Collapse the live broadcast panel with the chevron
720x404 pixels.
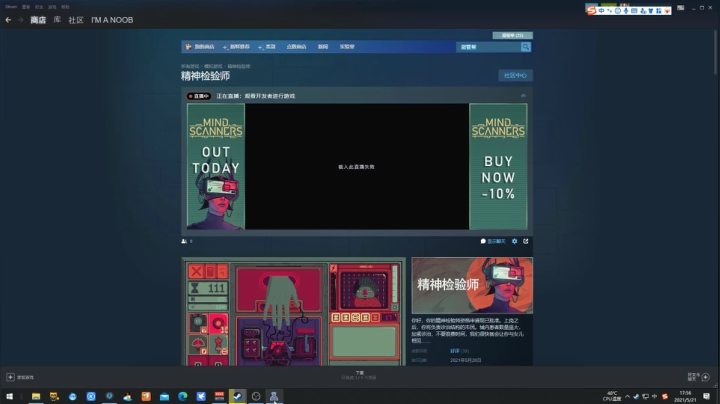tap(523, 95)
